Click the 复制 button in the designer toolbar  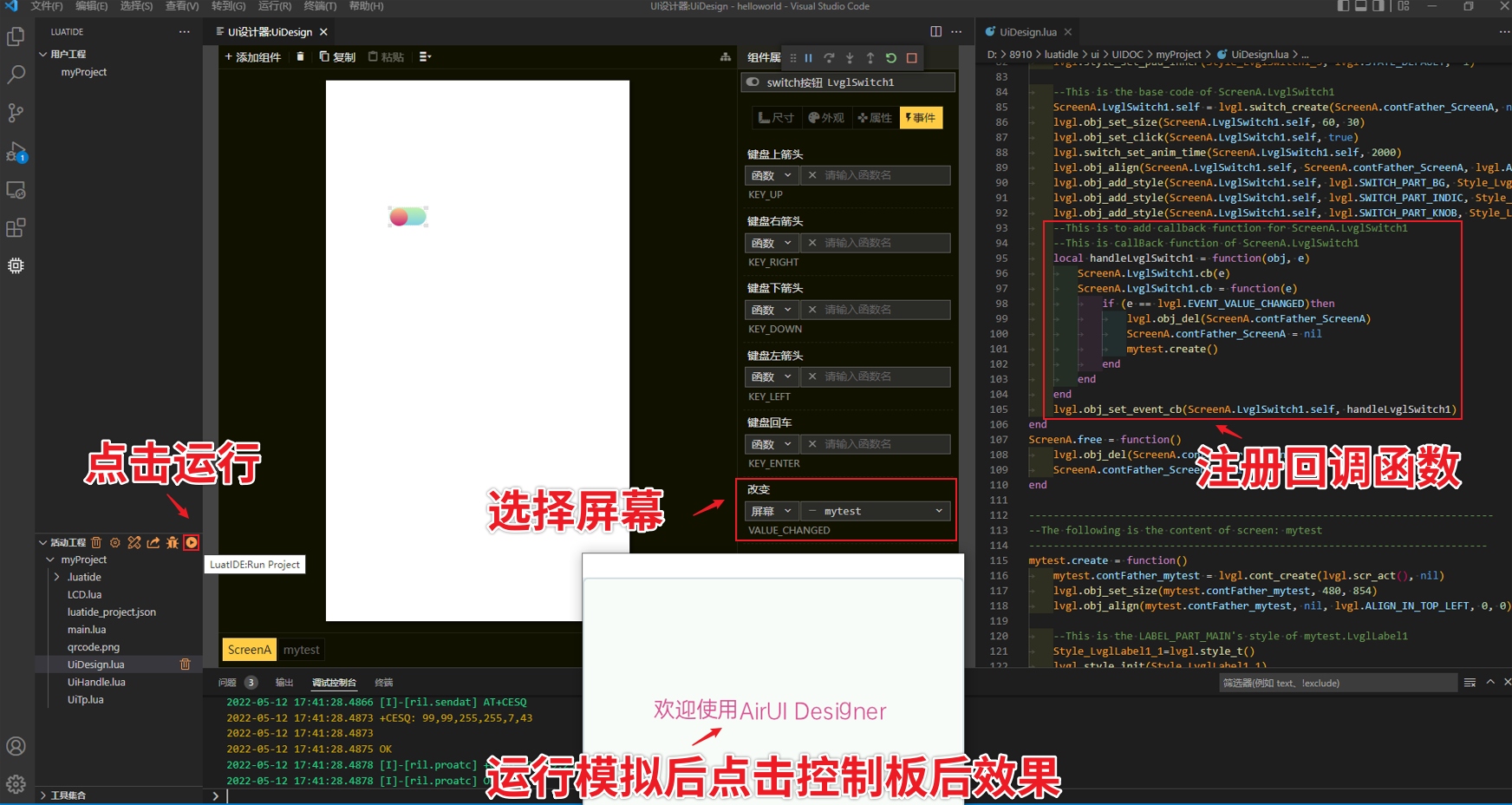tap(336, 56)
